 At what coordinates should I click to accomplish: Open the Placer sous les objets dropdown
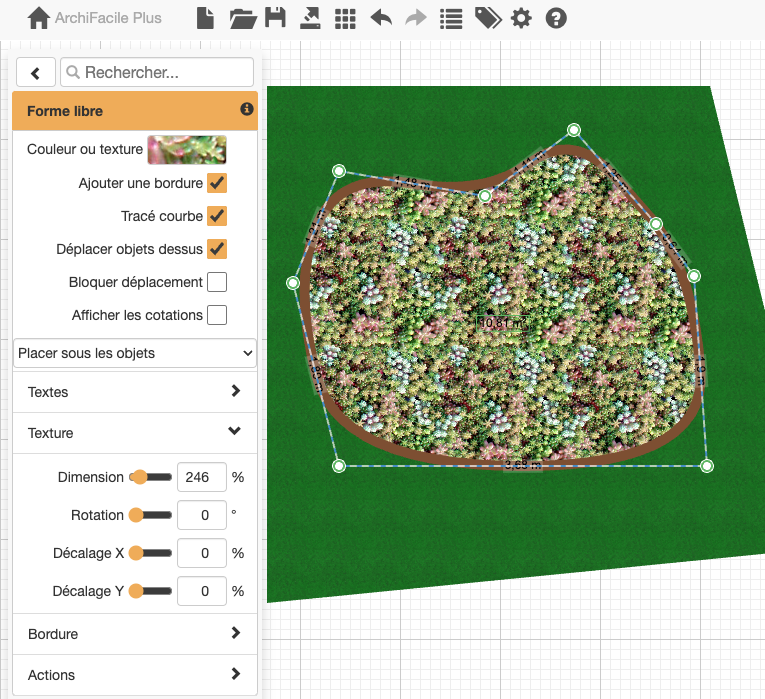[x=136, y=353]
